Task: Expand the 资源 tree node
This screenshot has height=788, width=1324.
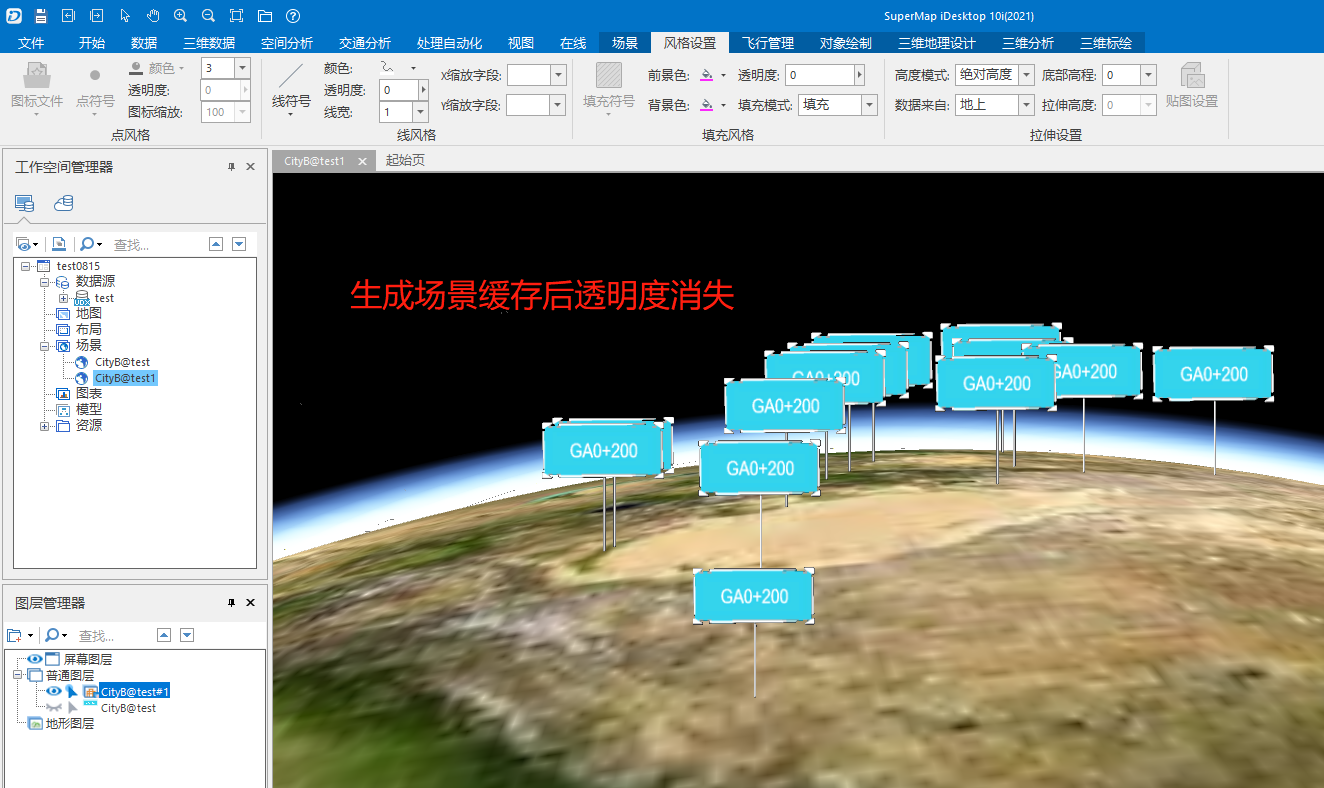Action: tap(45, 426)
